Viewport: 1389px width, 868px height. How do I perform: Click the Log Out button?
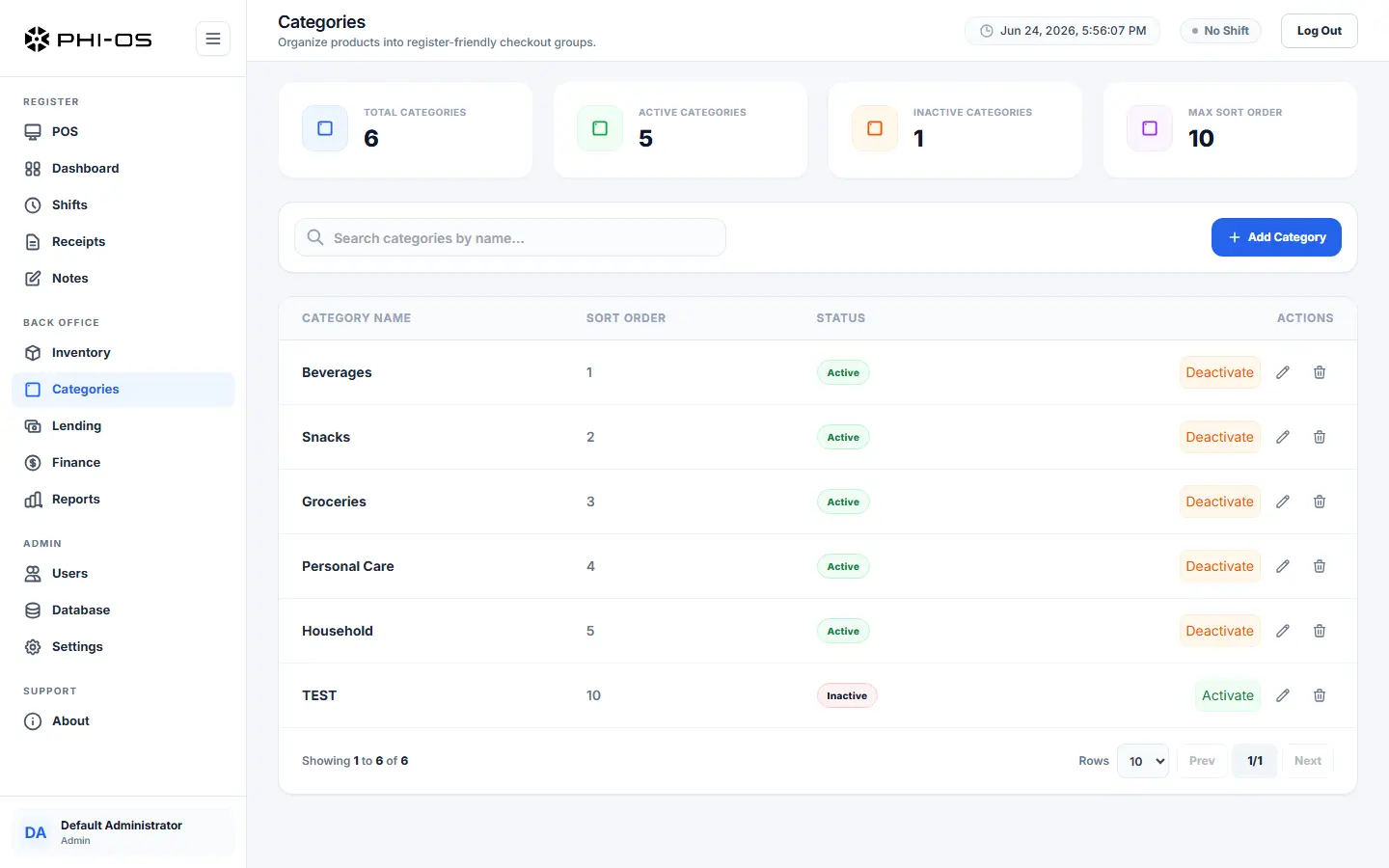(x=1319, y=31)
